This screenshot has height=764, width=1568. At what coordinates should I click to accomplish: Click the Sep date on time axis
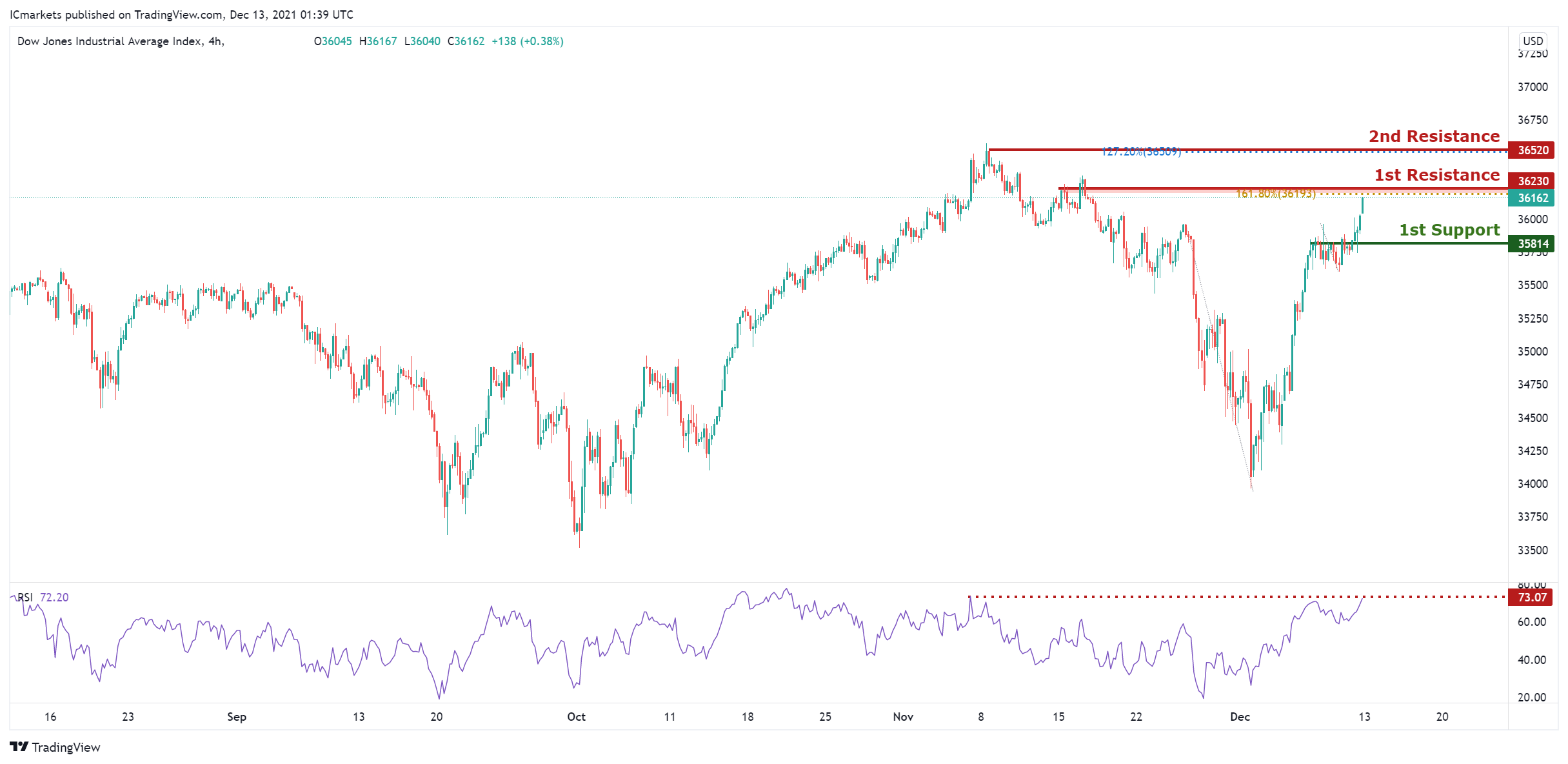[x=237, y=717]
